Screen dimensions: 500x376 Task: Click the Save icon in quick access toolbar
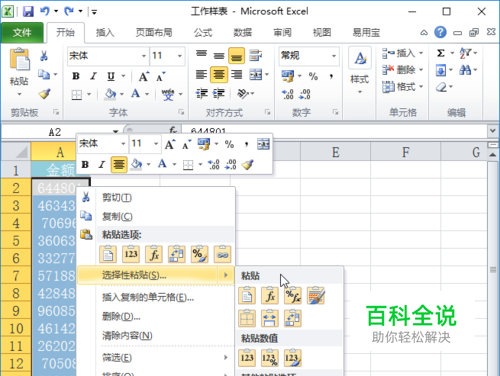click(28, 12)
